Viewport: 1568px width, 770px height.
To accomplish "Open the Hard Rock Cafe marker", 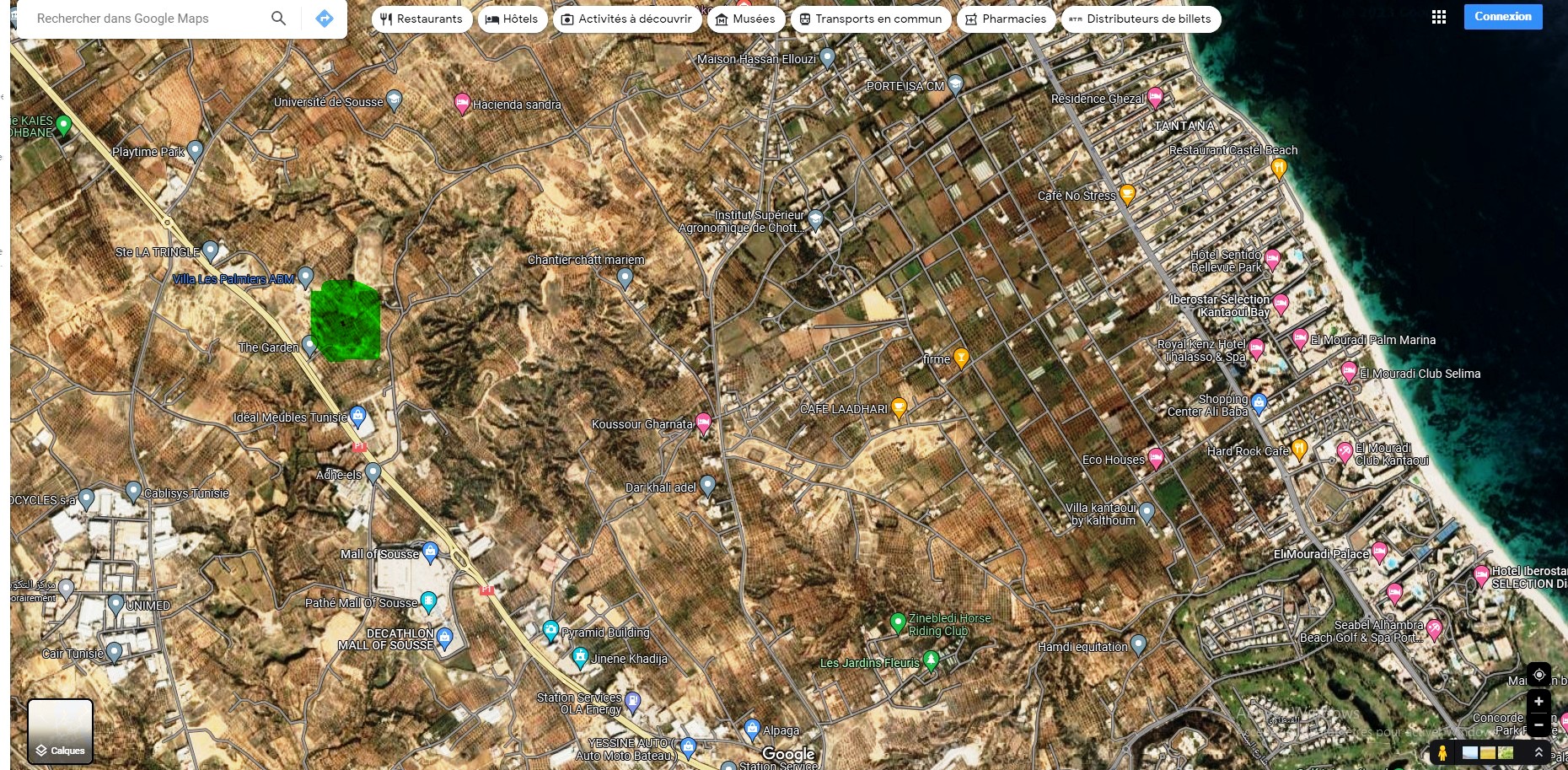I will (1299, 450).
